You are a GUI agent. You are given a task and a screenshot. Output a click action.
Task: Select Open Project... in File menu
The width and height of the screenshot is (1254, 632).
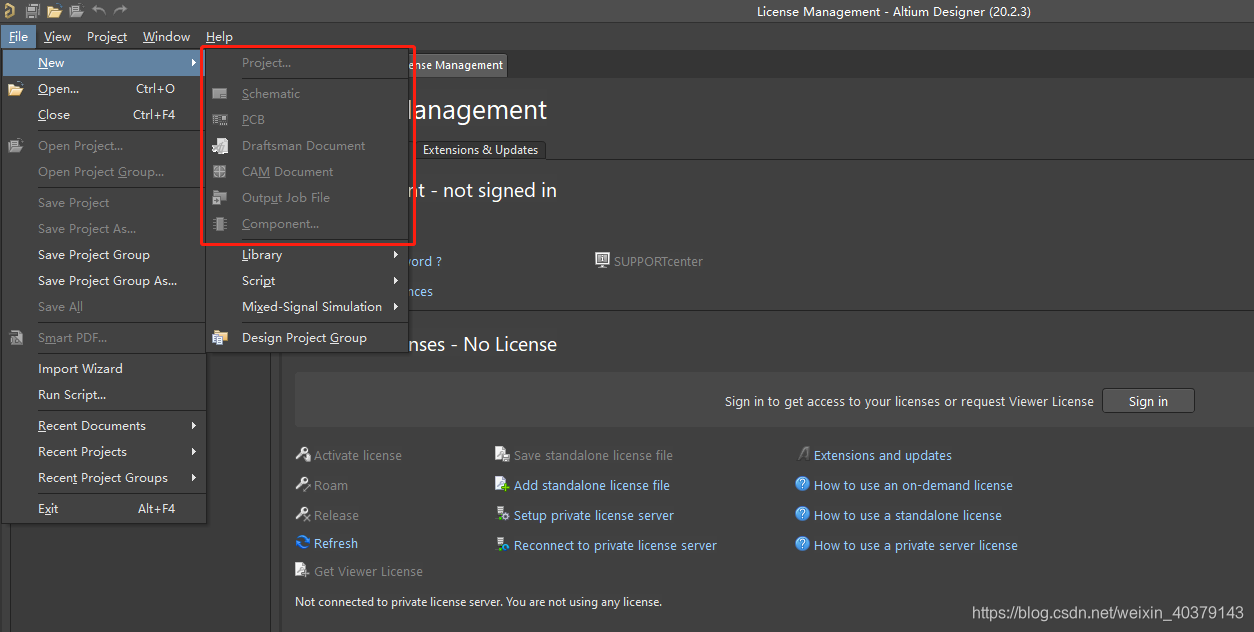point(104,146)
